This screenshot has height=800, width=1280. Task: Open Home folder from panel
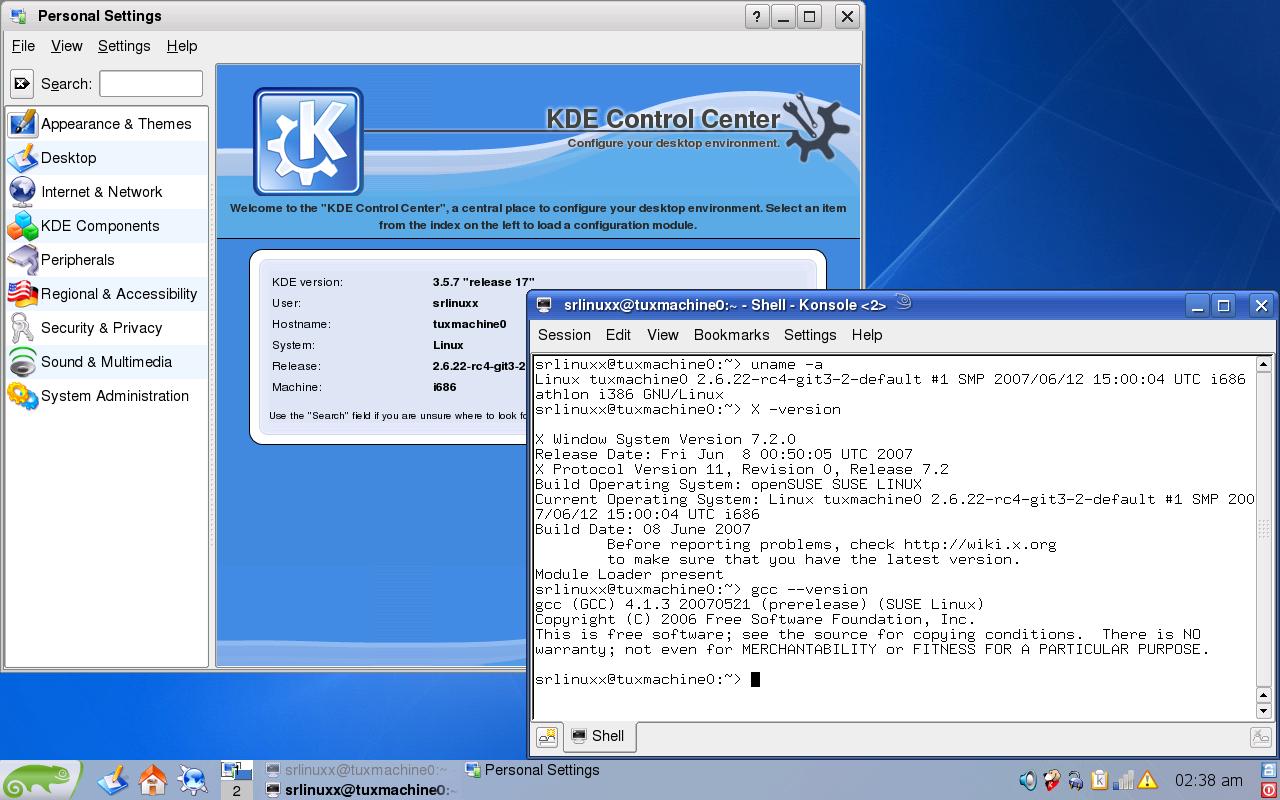coord(152,780)
